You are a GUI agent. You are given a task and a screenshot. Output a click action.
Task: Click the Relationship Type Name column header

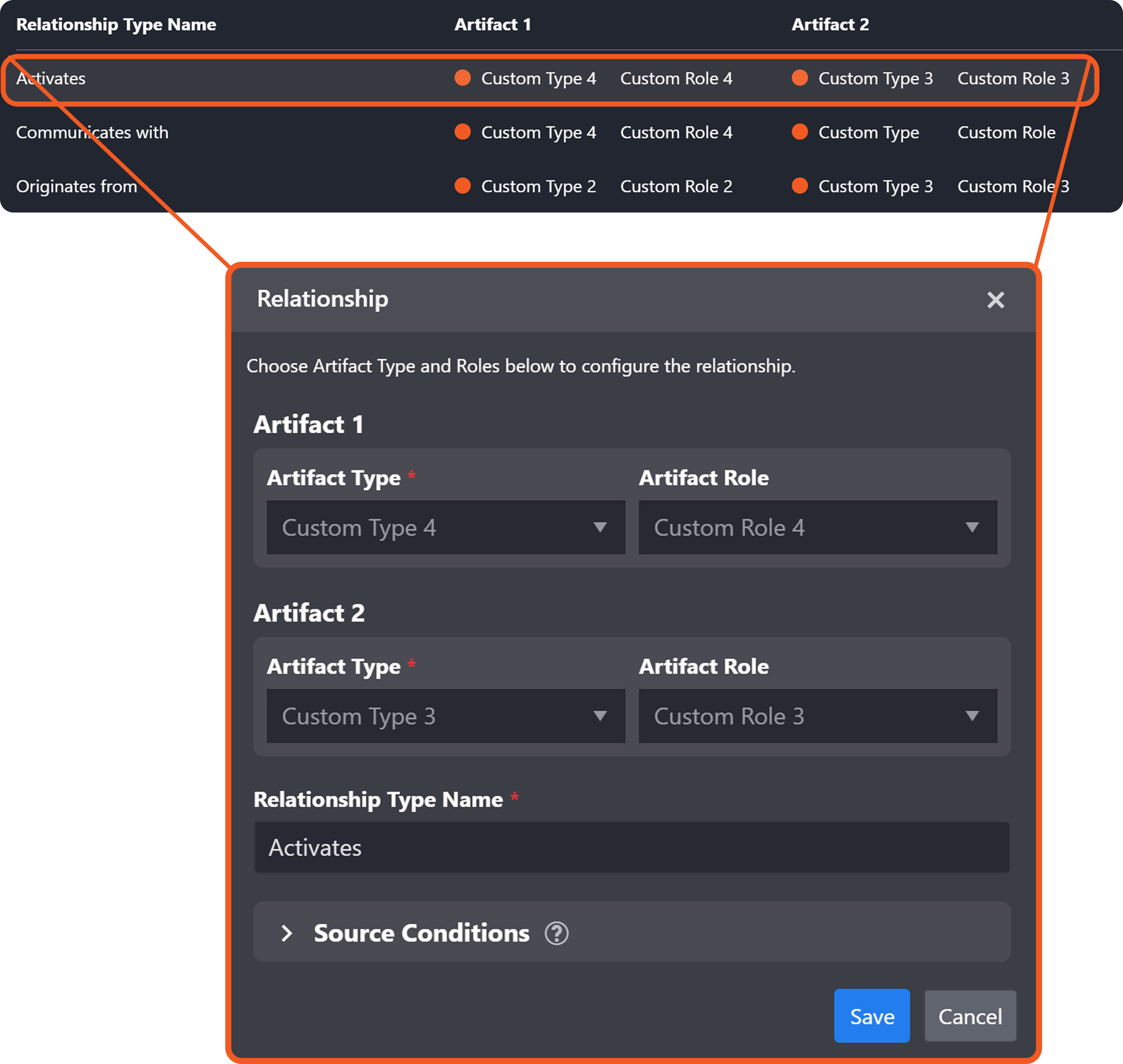tap(116, 24)
